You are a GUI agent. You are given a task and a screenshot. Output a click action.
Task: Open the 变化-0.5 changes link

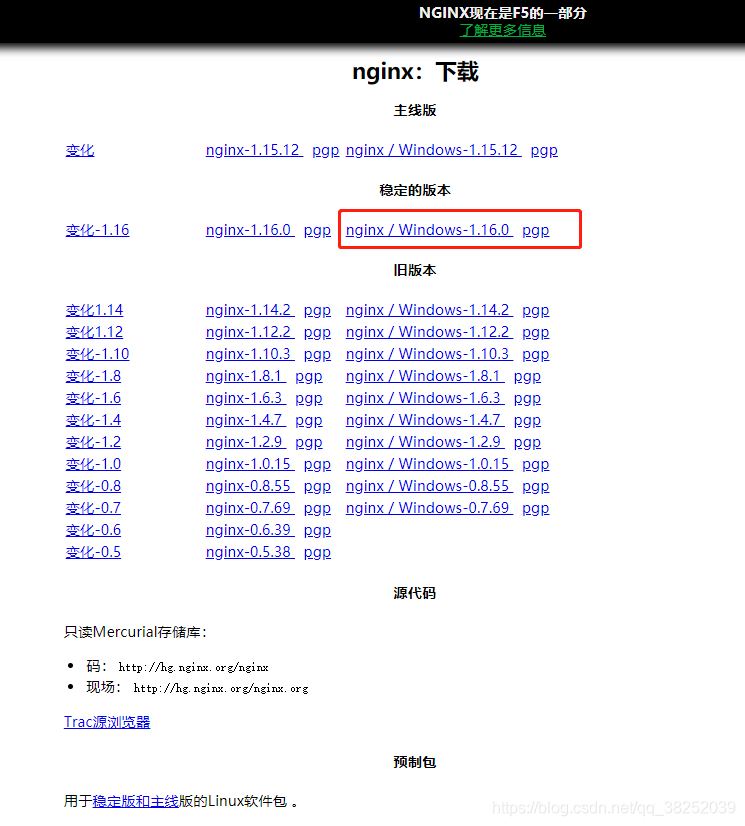pyautogui.click(x=93, y=553)
